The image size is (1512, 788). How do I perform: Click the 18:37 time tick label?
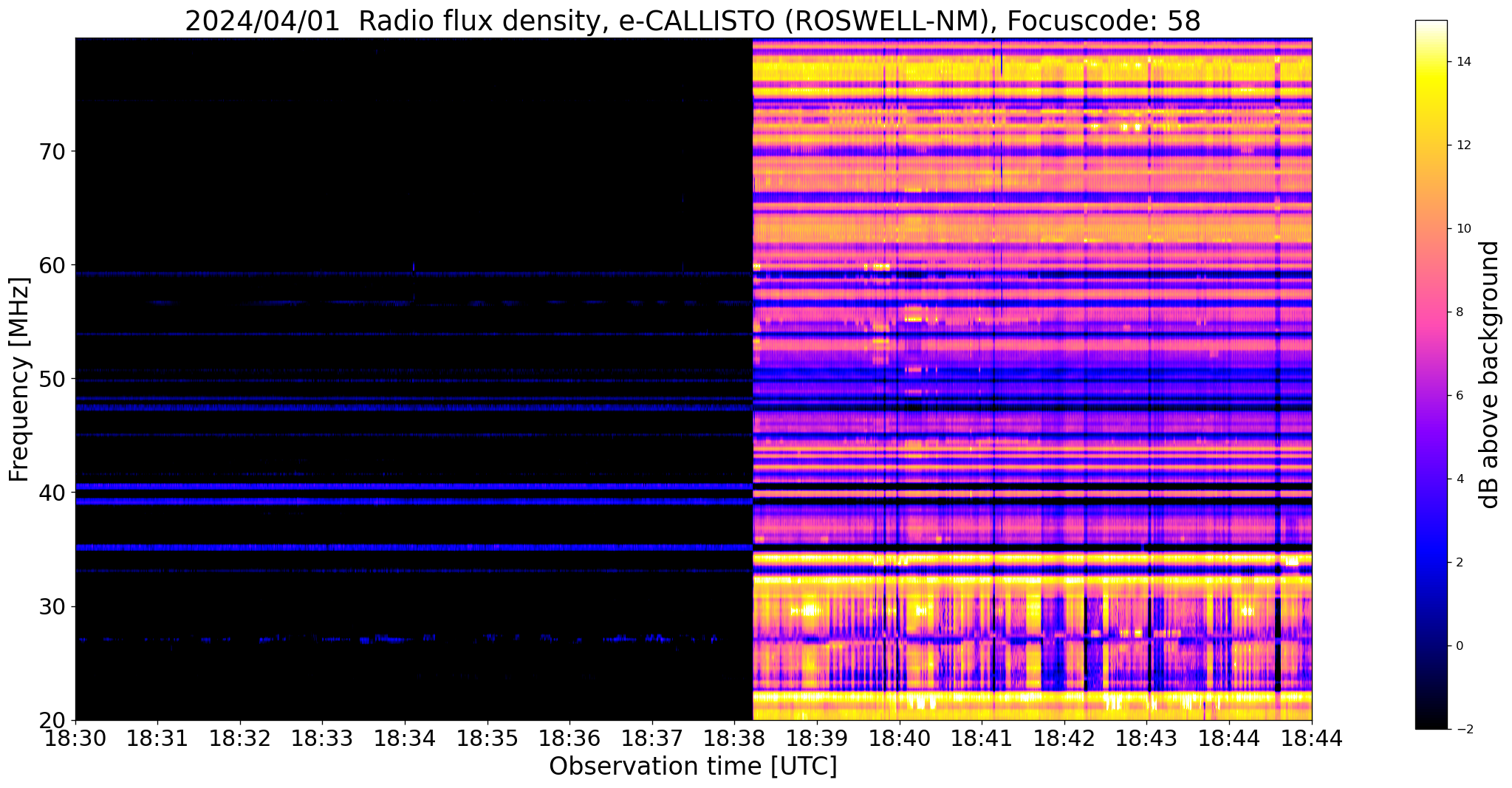click(652, 737)
